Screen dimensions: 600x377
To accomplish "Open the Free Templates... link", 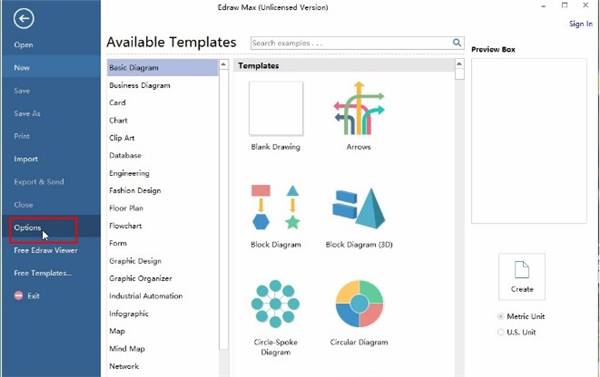I will 42,273.
